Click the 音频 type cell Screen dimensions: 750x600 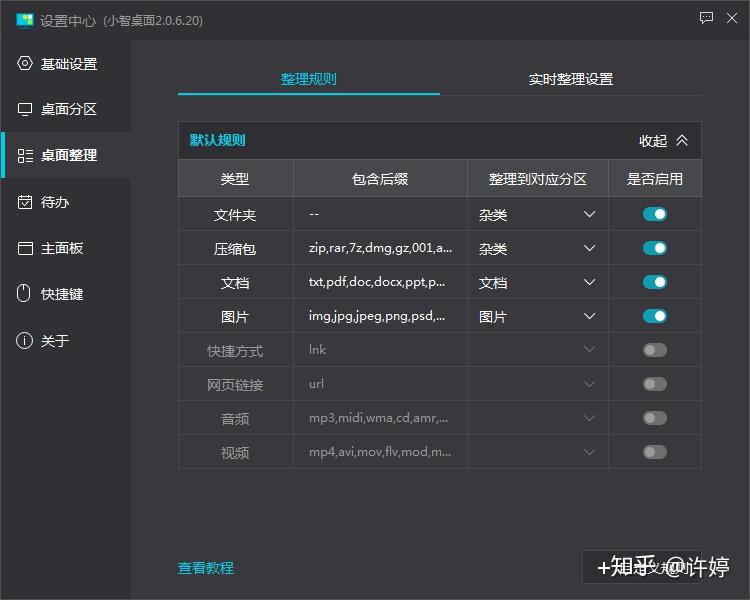pyautogui.click(x=235, y=418)
